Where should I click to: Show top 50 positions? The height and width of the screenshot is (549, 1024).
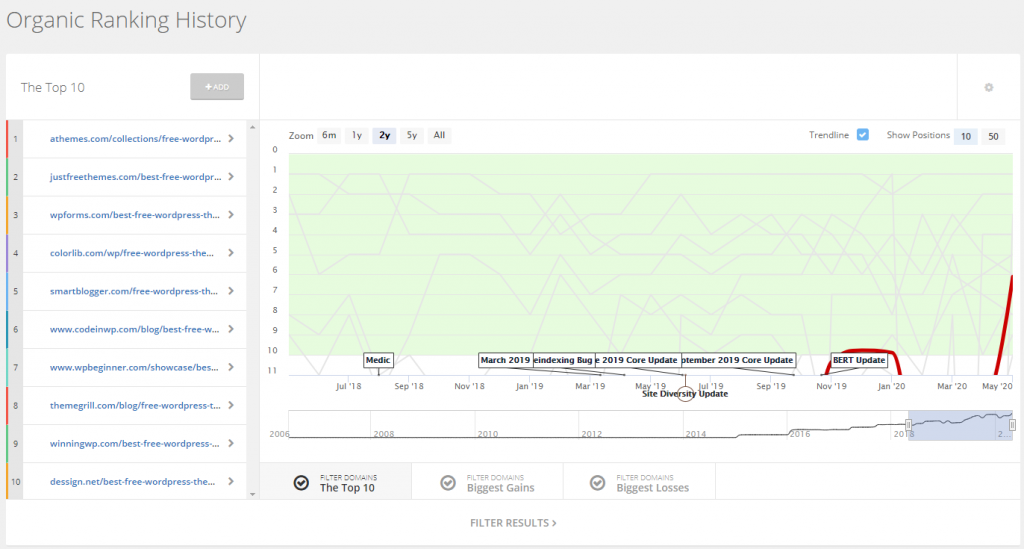pyautogui.click(x=993, y=136)
